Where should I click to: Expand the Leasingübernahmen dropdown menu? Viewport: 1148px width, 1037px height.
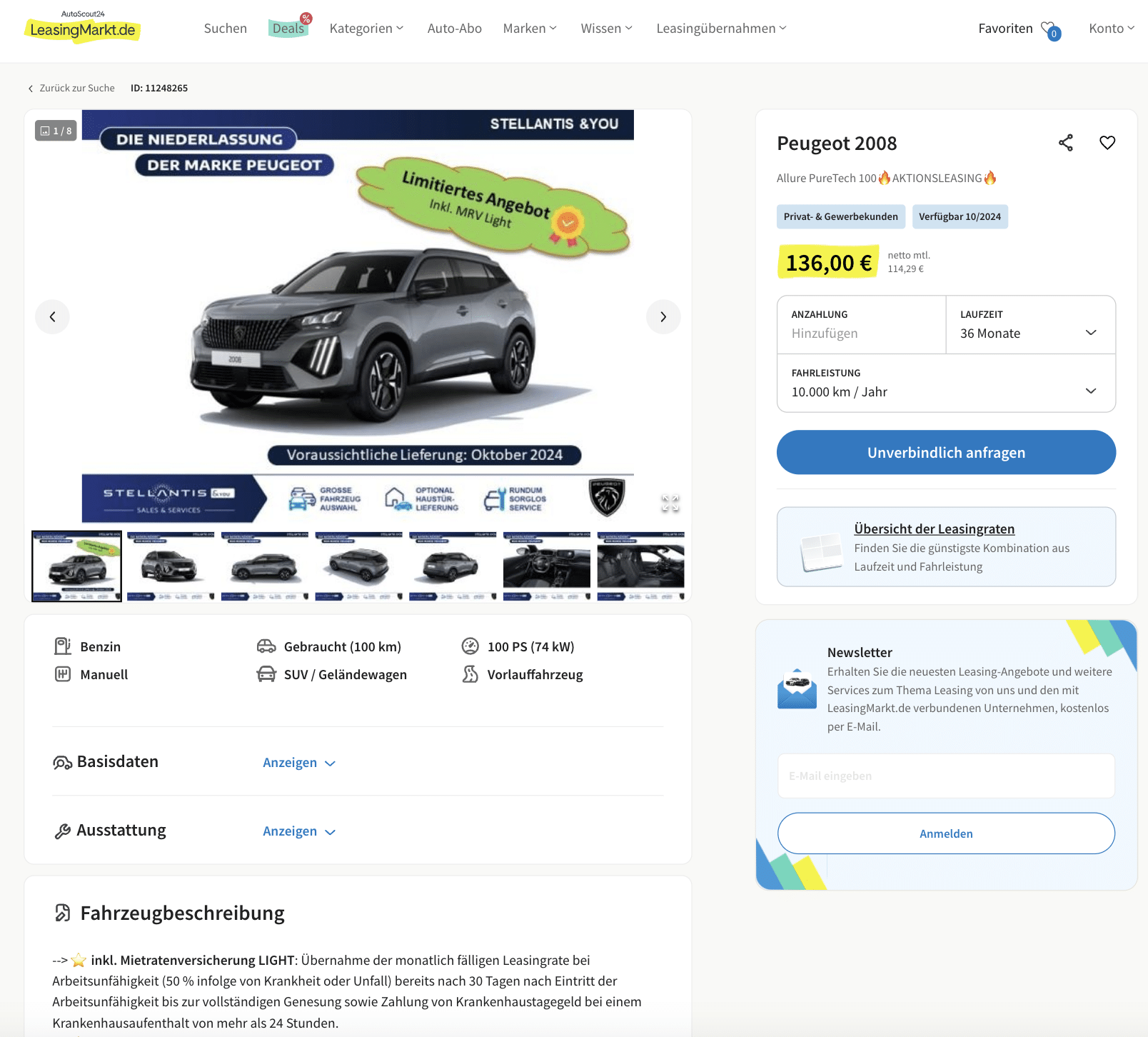pos(721,29)
